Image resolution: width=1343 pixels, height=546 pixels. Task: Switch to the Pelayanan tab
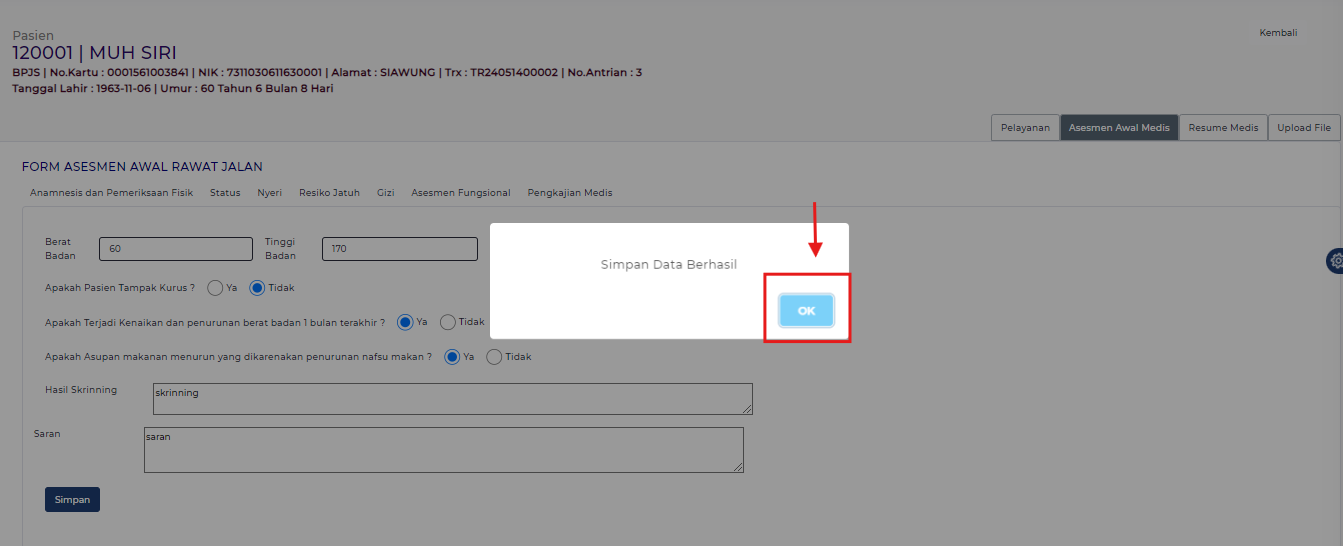[x=1025, y=128]
